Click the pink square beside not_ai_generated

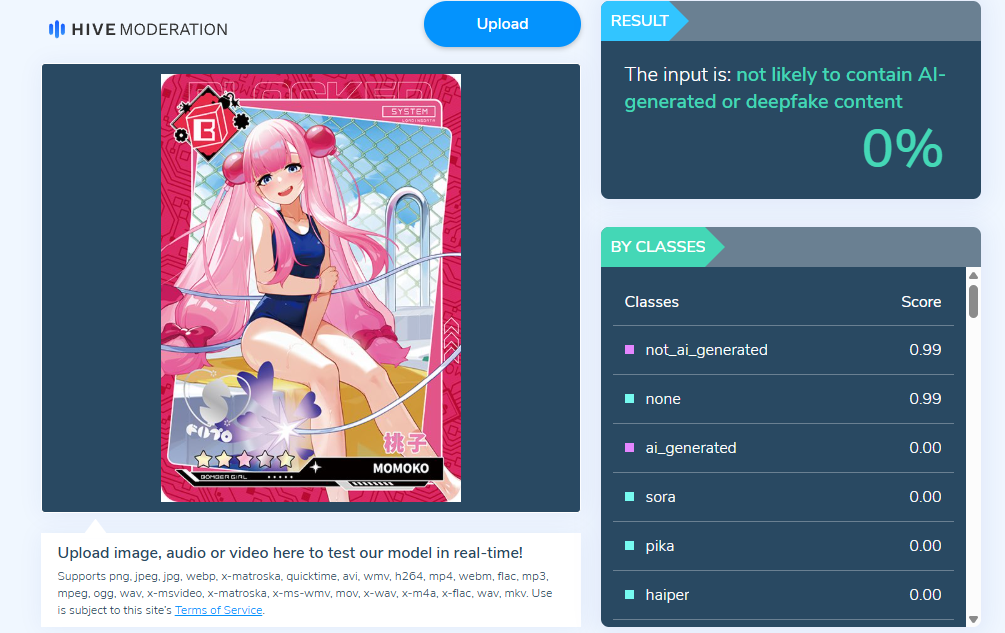(629, 350)
